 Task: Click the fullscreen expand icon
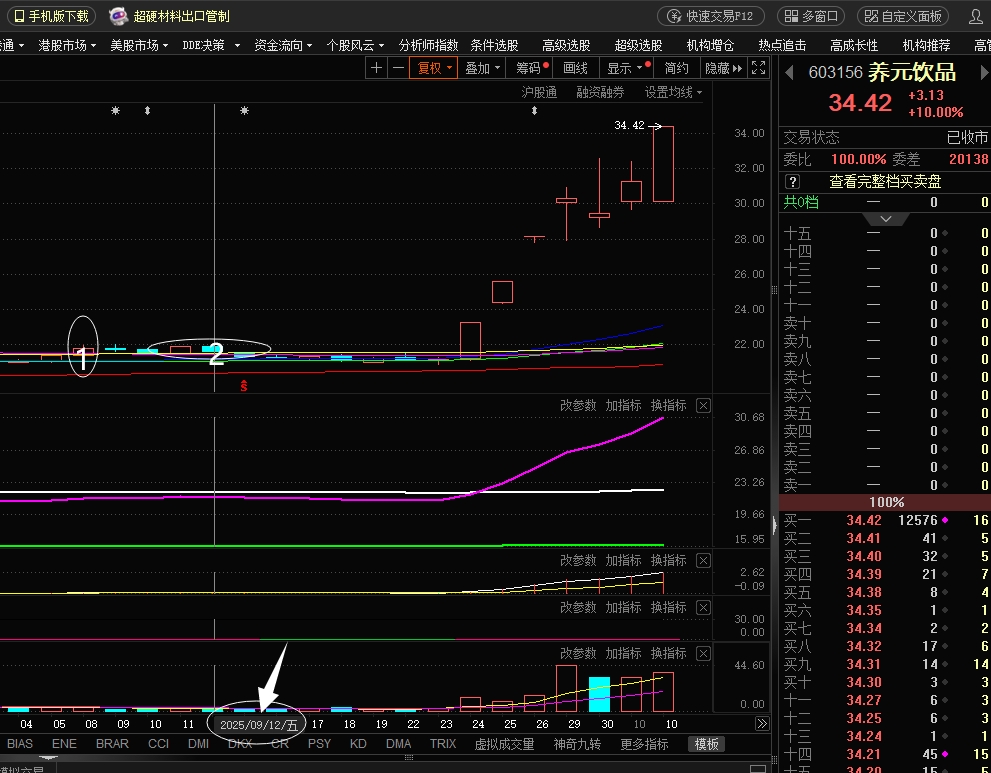[758, 68]
